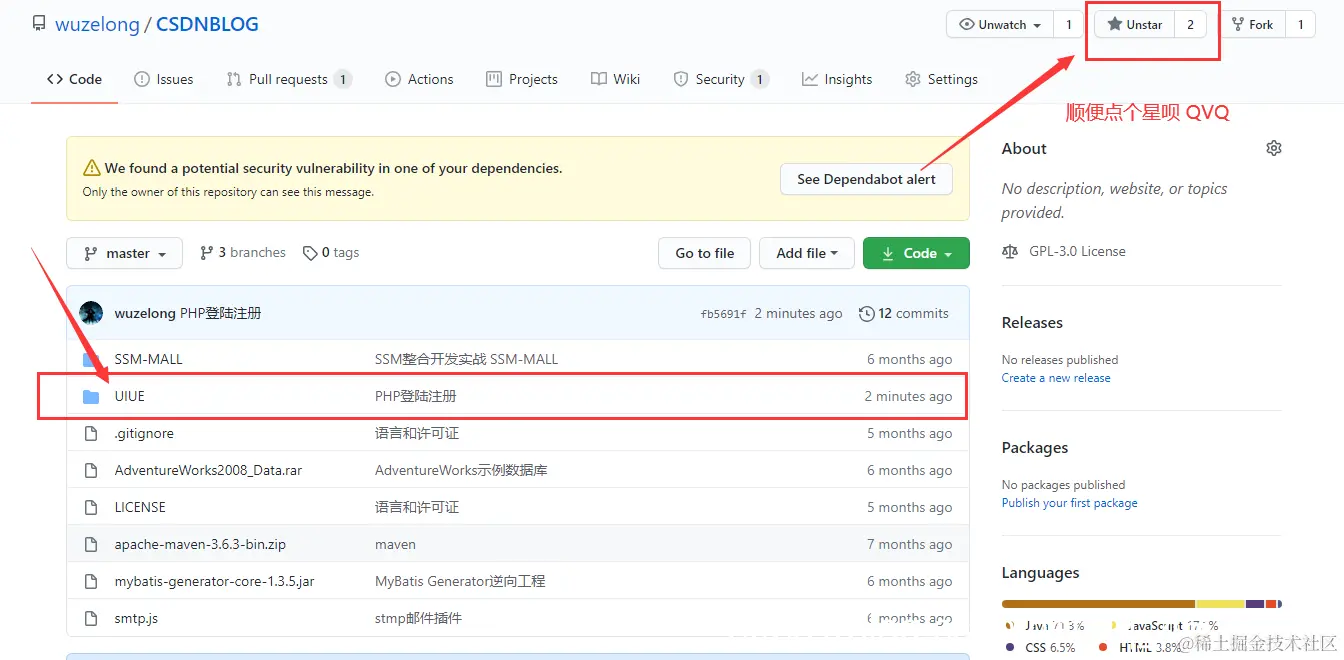Open the LICENSE file

(140, 507)
